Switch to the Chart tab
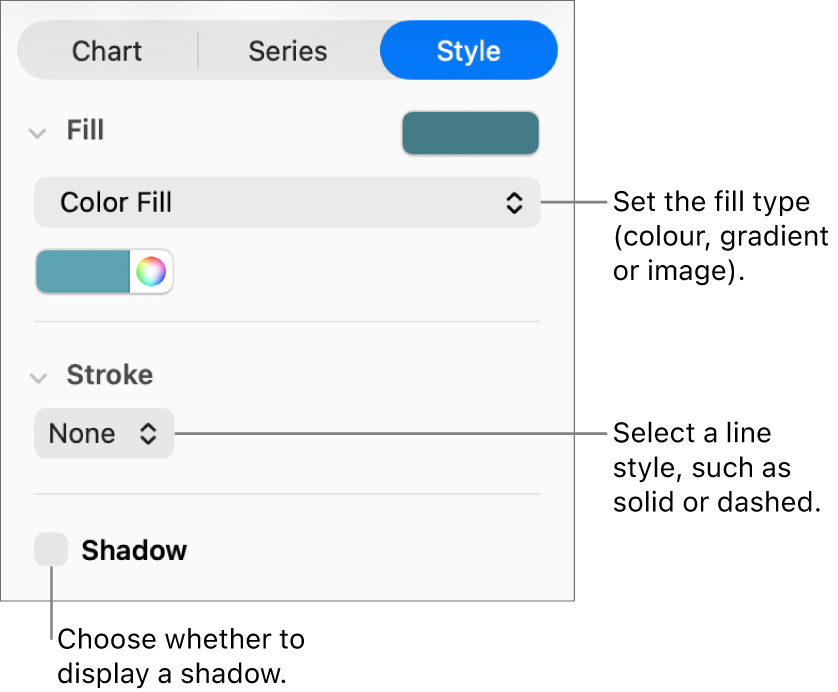This screenshot has width=838, height=692. click(106, 50)
